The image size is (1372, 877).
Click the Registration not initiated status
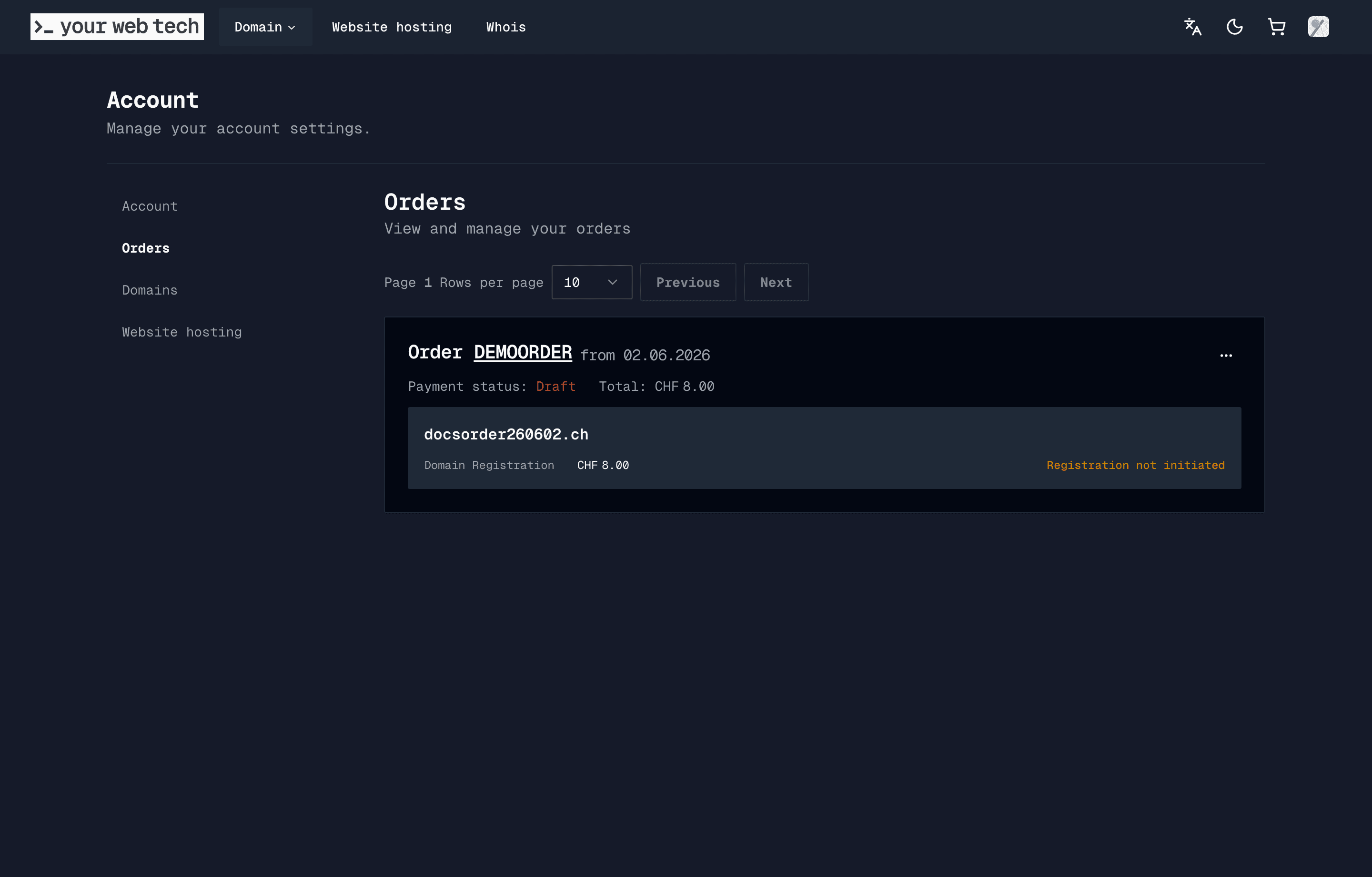[x=1136, y=465]
